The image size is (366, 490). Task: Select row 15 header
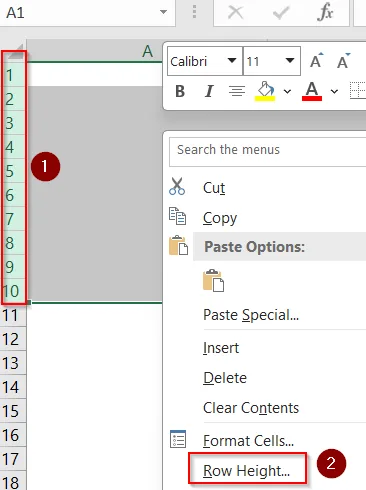click(x=13, y=411)
